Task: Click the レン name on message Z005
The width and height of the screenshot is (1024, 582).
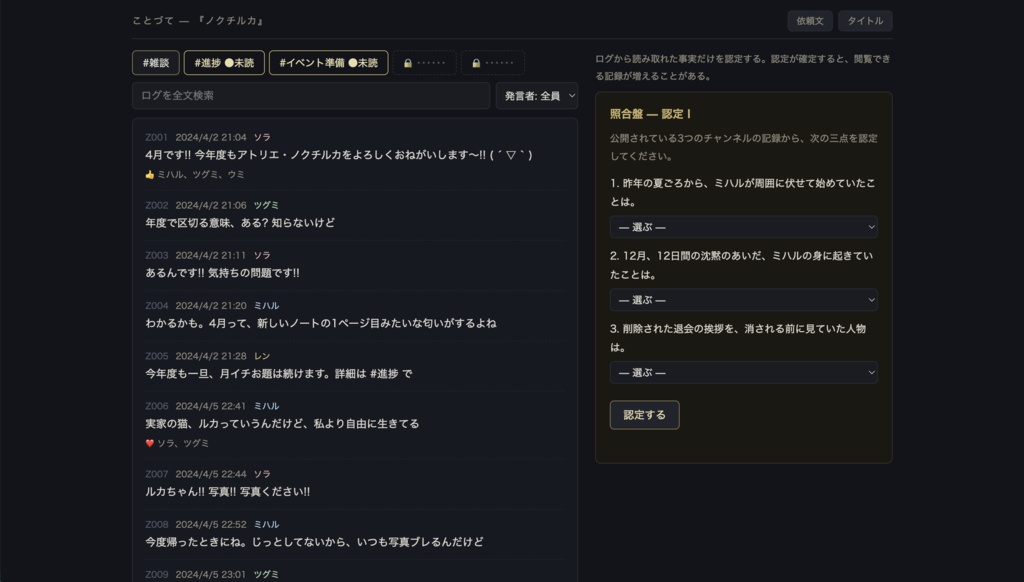Action: click(262, 356)
